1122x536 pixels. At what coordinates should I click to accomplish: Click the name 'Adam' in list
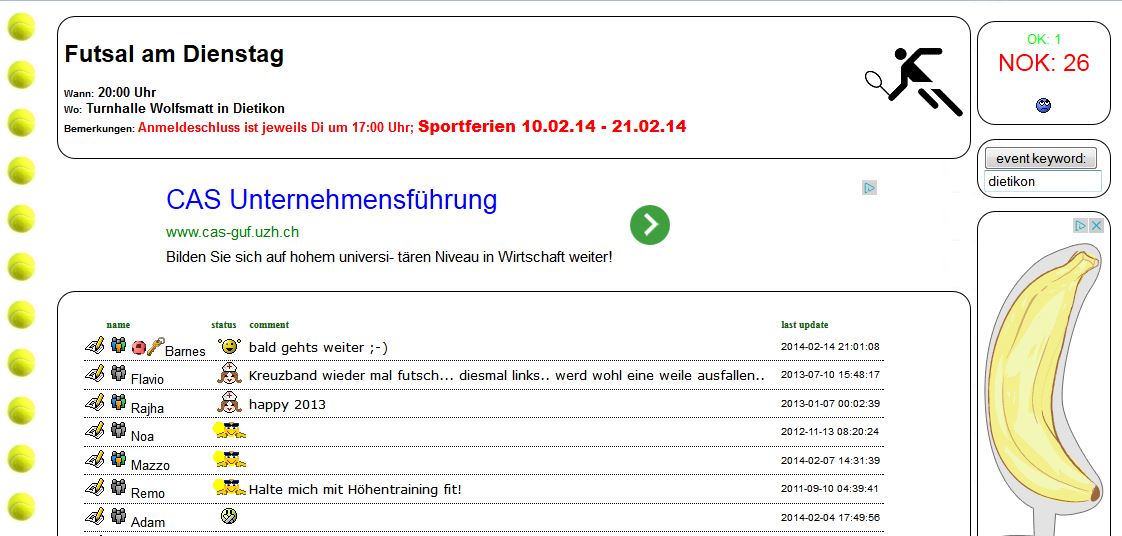pyautogui.click(x=148, y=522)
